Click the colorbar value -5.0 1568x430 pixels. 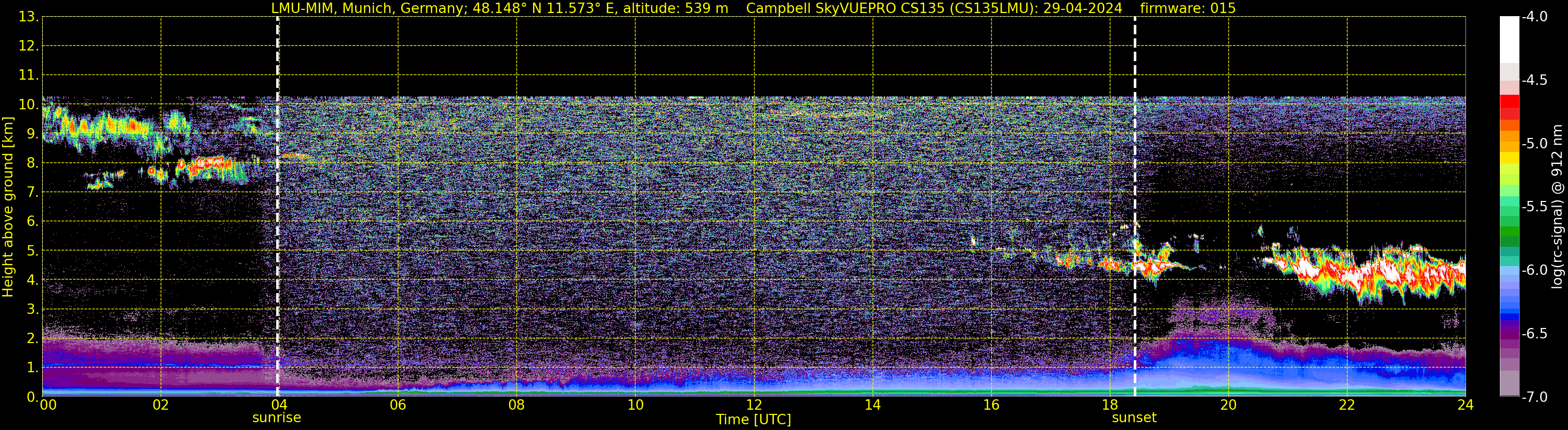click(1534, 143)
